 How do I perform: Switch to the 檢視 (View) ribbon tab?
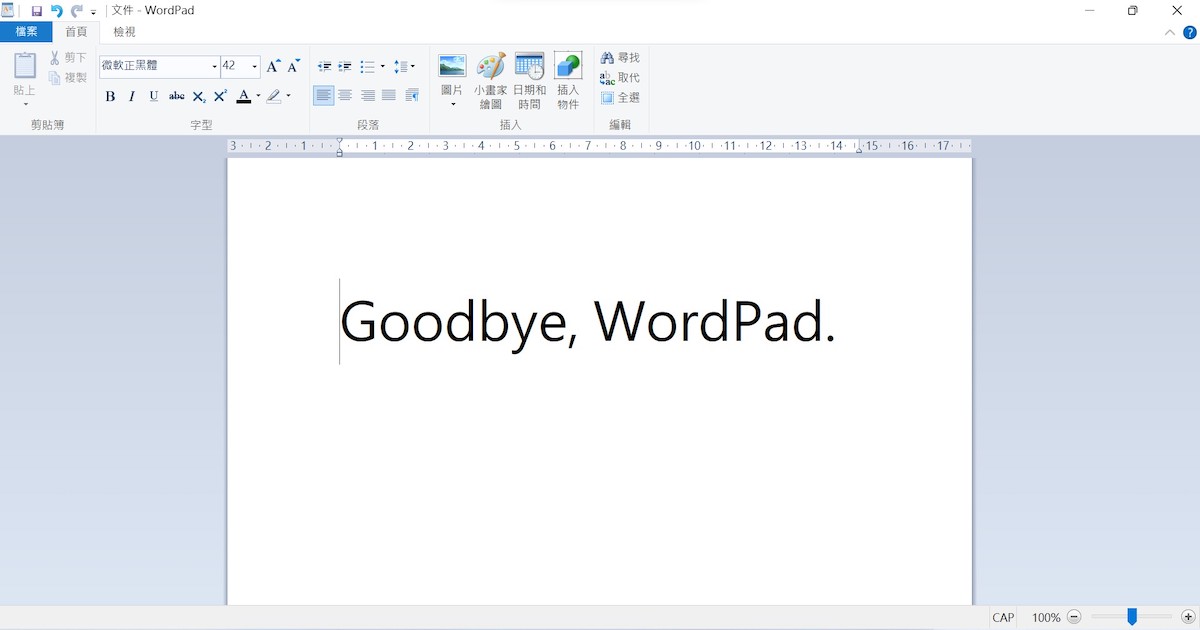coord(122,31)
